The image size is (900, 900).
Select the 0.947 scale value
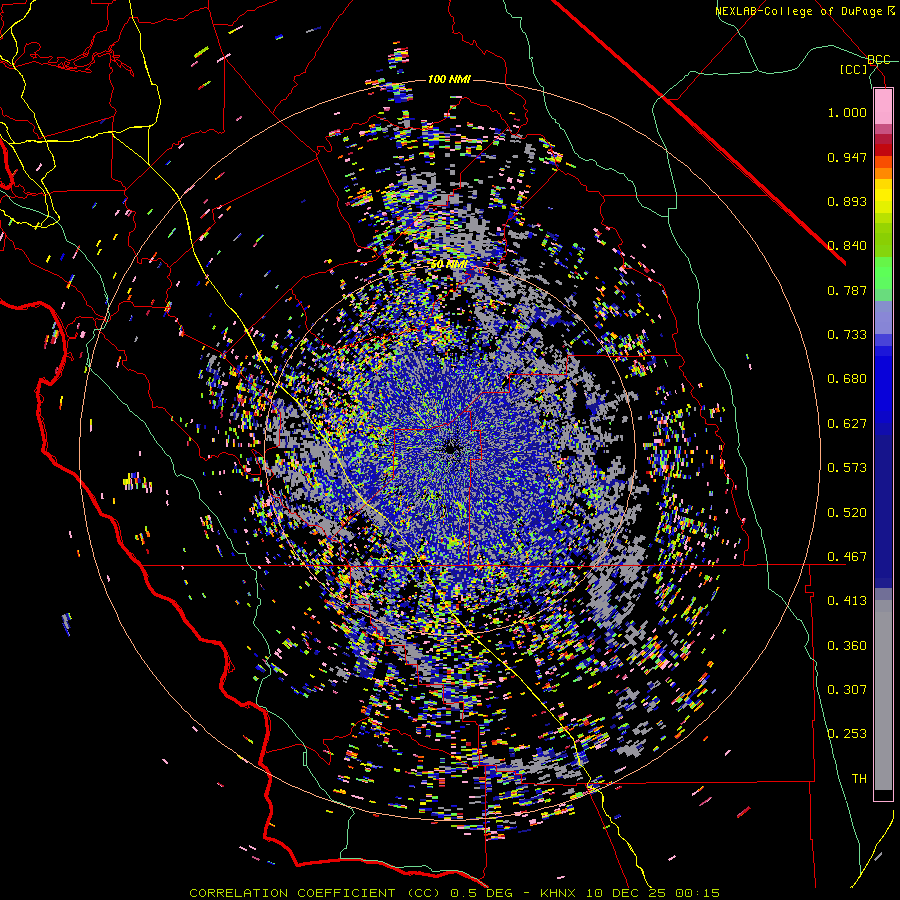coord(847,157)
